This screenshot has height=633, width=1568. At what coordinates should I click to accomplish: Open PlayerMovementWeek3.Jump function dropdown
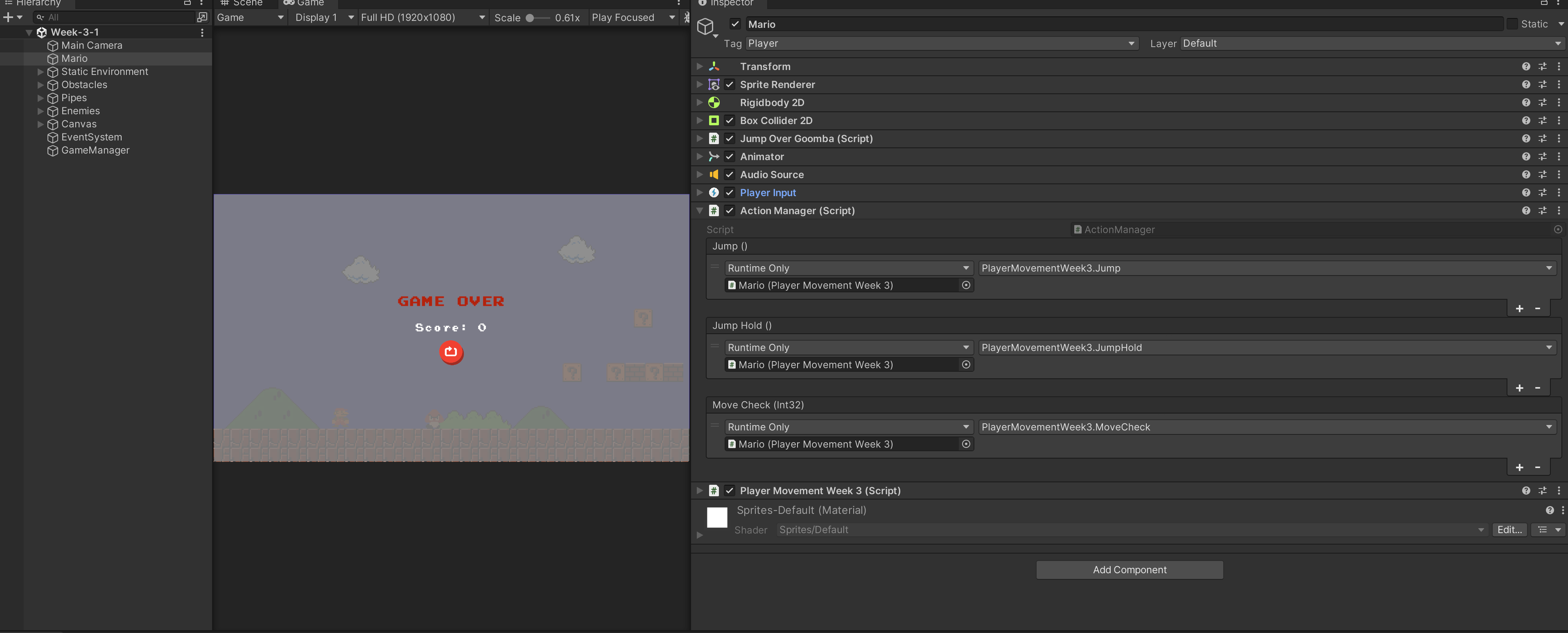1268,269
